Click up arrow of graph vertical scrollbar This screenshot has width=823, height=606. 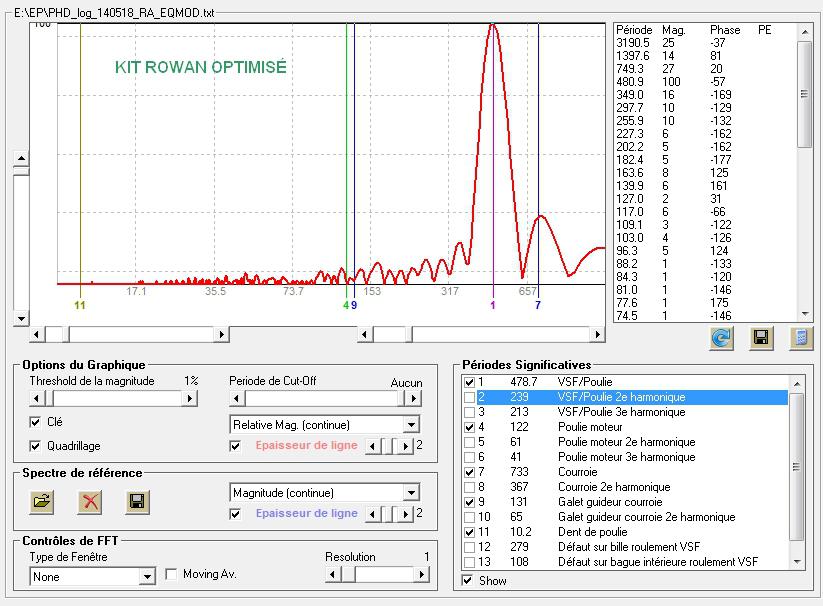point(21,158)
